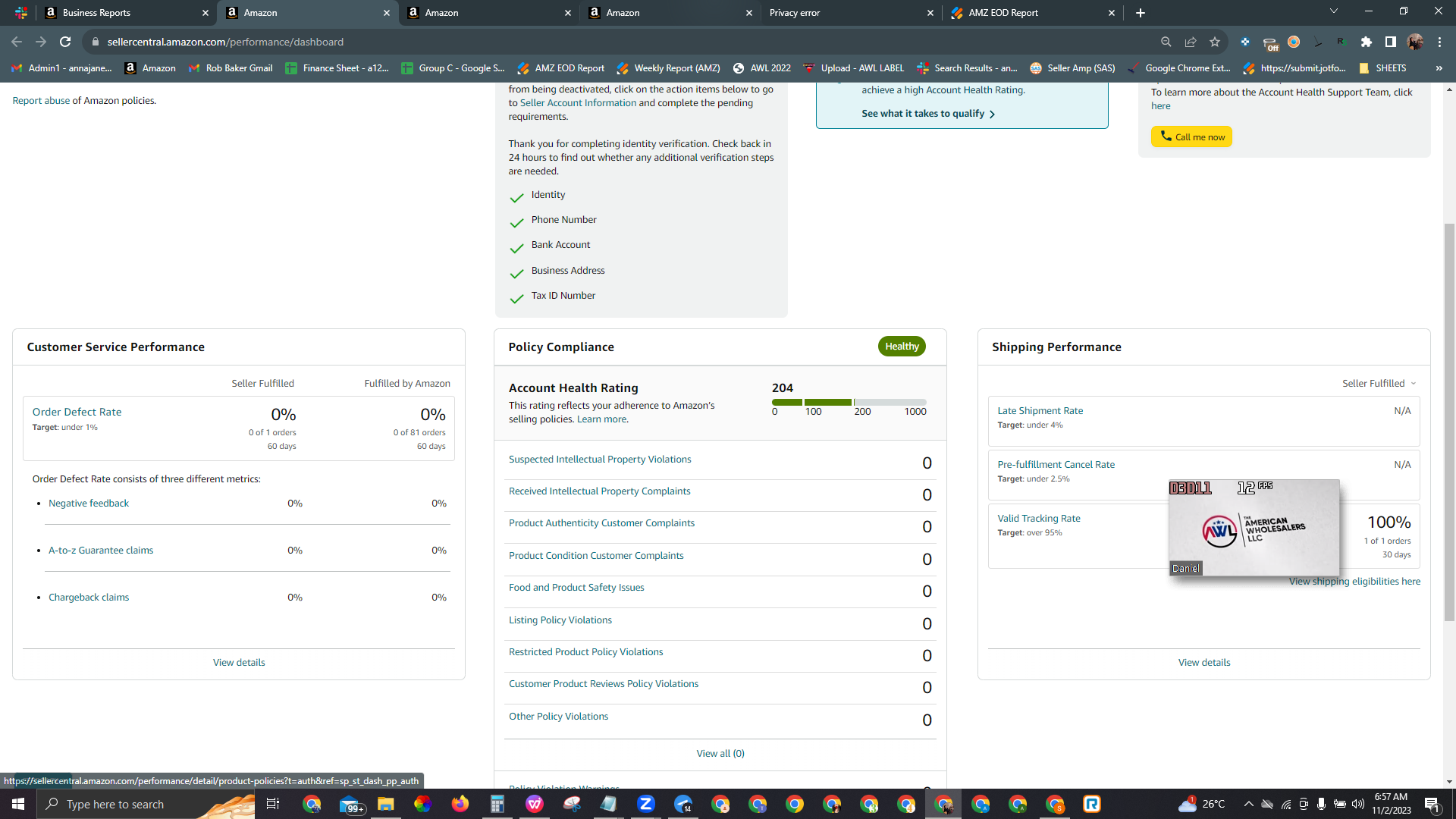Open Order Defect Rate details
Viewport: 1456px width, 819px height.
coord(77,412)
